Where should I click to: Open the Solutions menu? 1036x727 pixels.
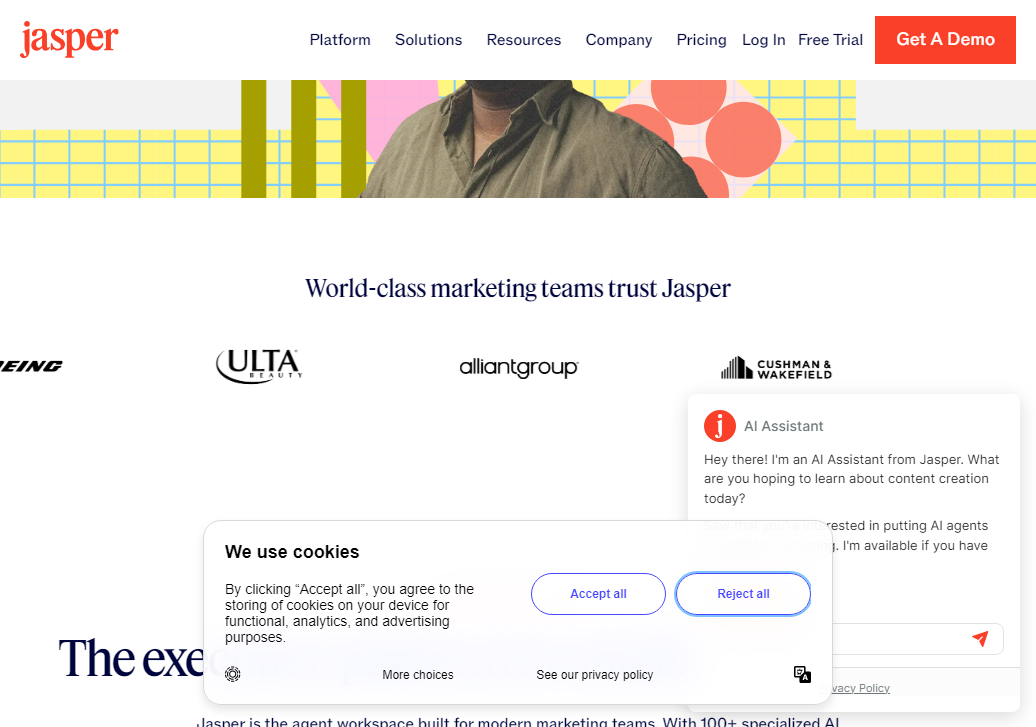pos(429,40)
